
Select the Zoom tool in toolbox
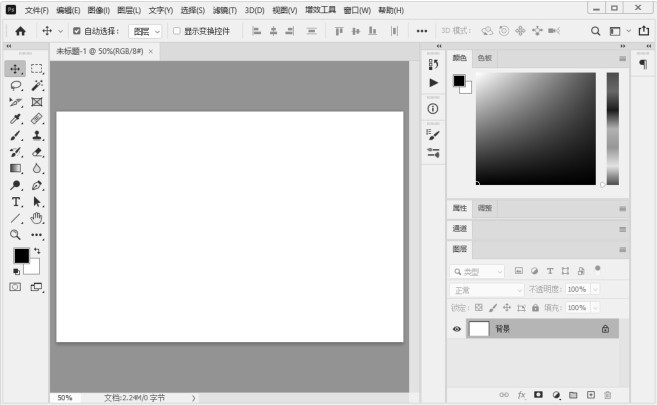click(16, 234)
